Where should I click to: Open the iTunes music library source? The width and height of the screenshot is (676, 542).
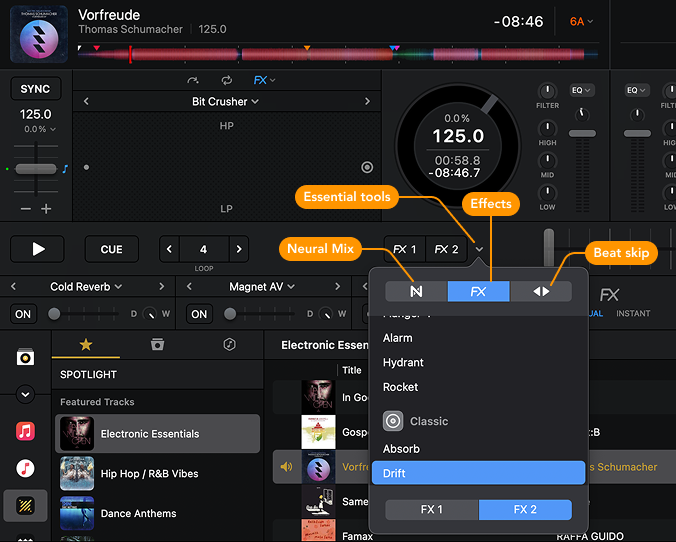coord(25,468)
